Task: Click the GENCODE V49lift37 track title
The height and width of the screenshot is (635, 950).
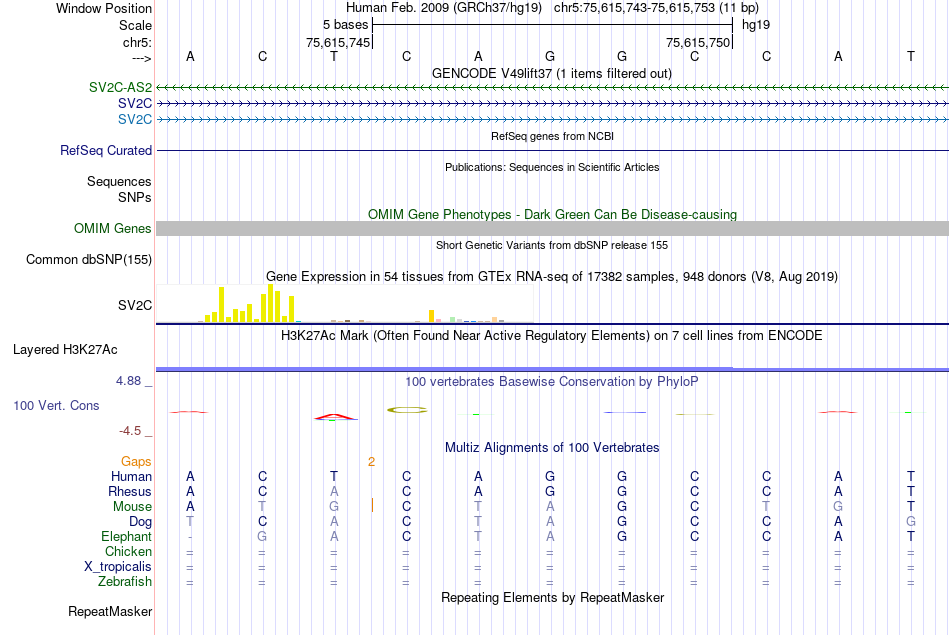Action: [x=551, y=73]
